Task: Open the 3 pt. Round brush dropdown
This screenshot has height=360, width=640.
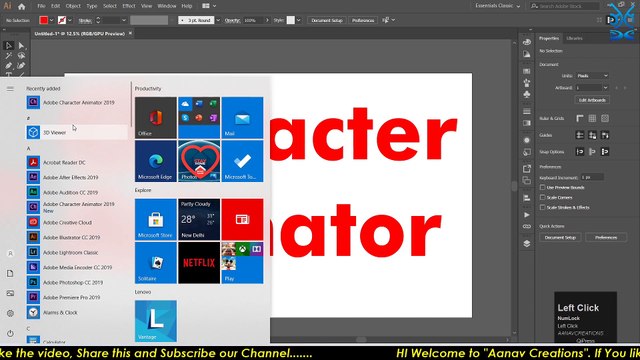Action: (x=218, y=20)
